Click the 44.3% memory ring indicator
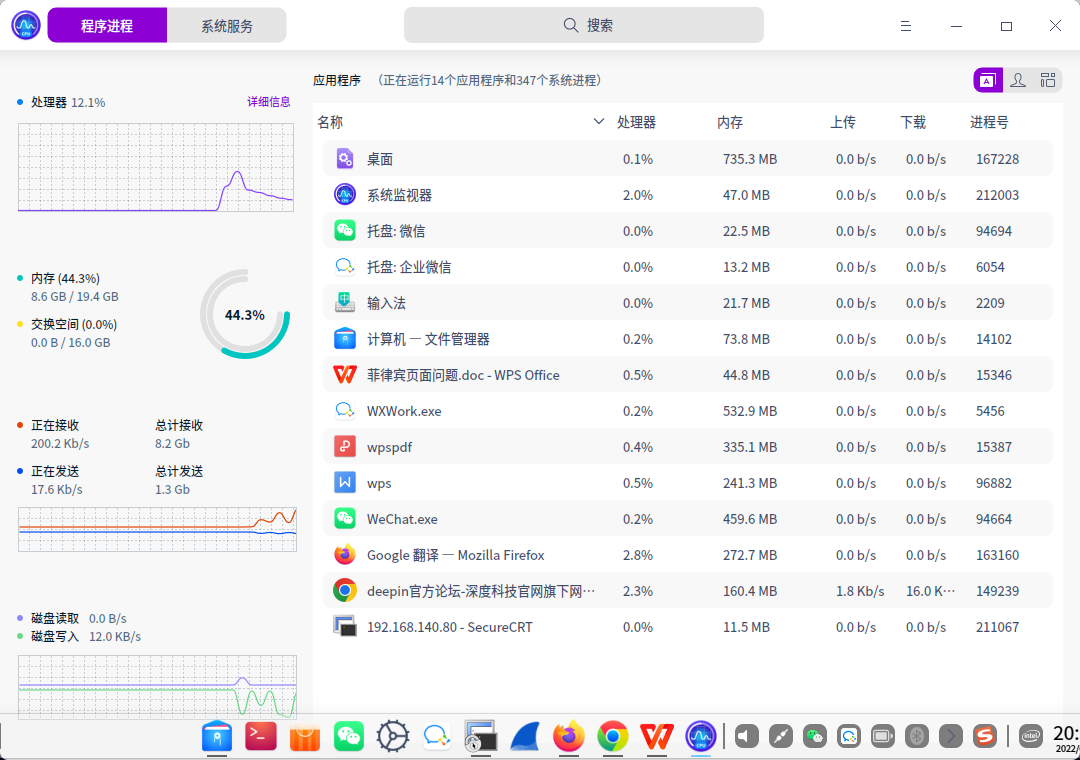This screenshot has height=760, width=1080. (245, 314)
